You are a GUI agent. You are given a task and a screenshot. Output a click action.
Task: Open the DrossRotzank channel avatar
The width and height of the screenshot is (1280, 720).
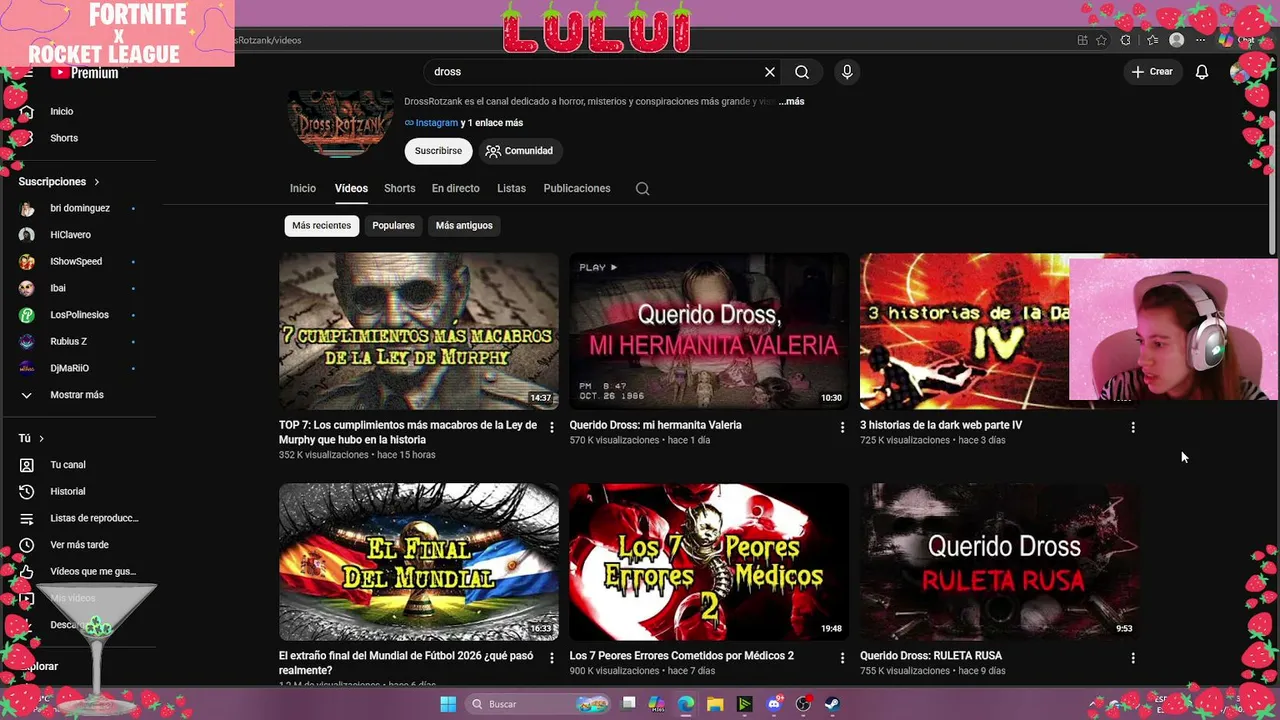(341, 124)
